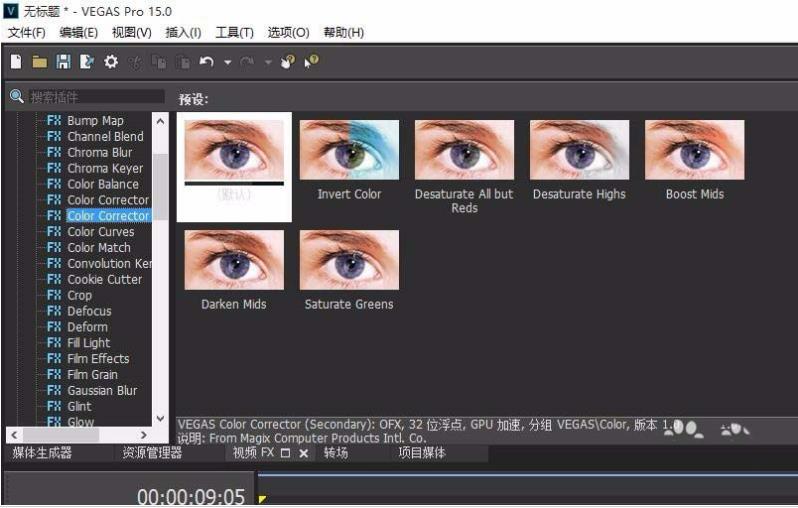Select the Color Balance effect
Screen dimensions: 798x508
pos(103,184)
